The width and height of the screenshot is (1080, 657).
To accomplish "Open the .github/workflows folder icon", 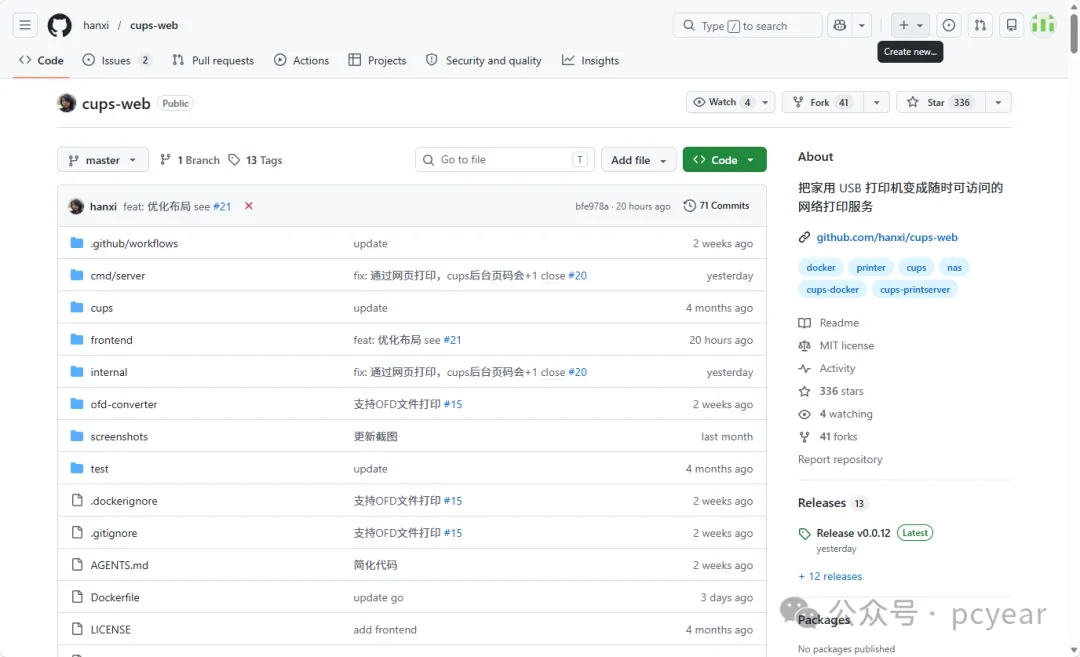I will click(x=77, y=243).
